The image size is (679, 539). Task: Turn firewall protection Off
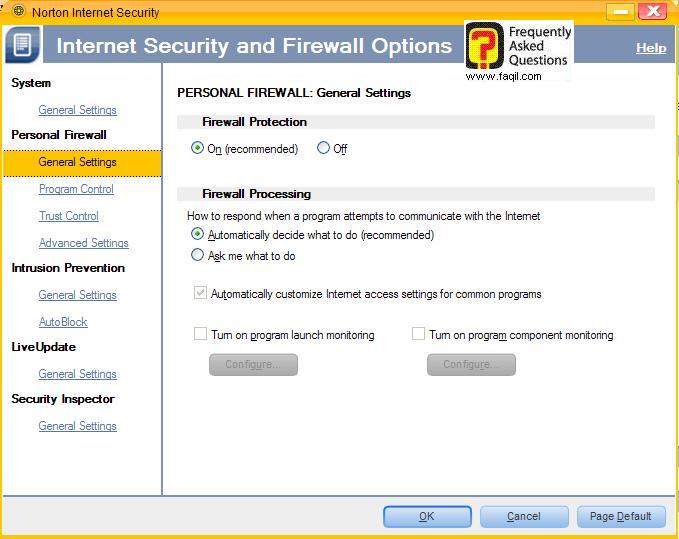pos(323,148)
